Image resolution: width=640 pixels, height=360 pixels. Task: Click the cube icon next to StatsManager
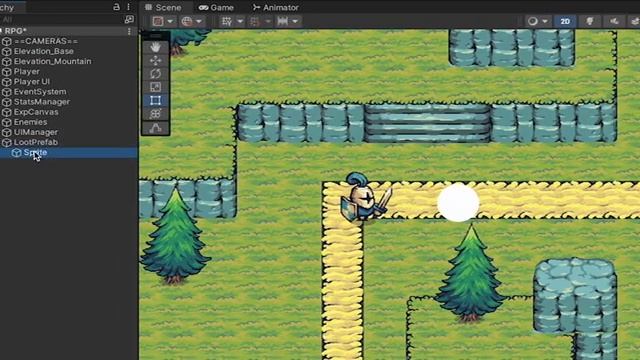tap(7, 102)
